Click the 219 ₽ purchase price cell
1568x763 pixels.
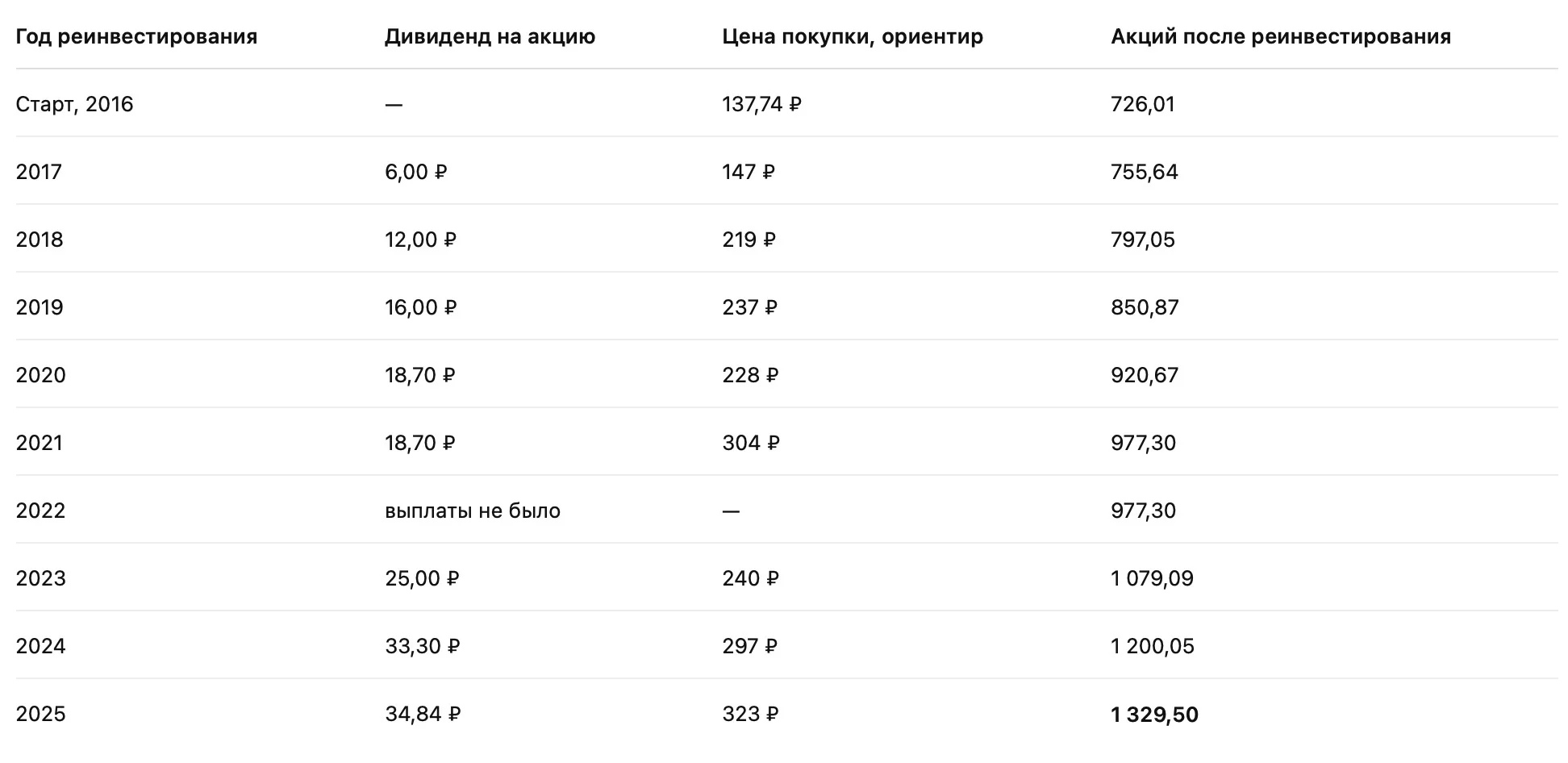tap(749, 240)
